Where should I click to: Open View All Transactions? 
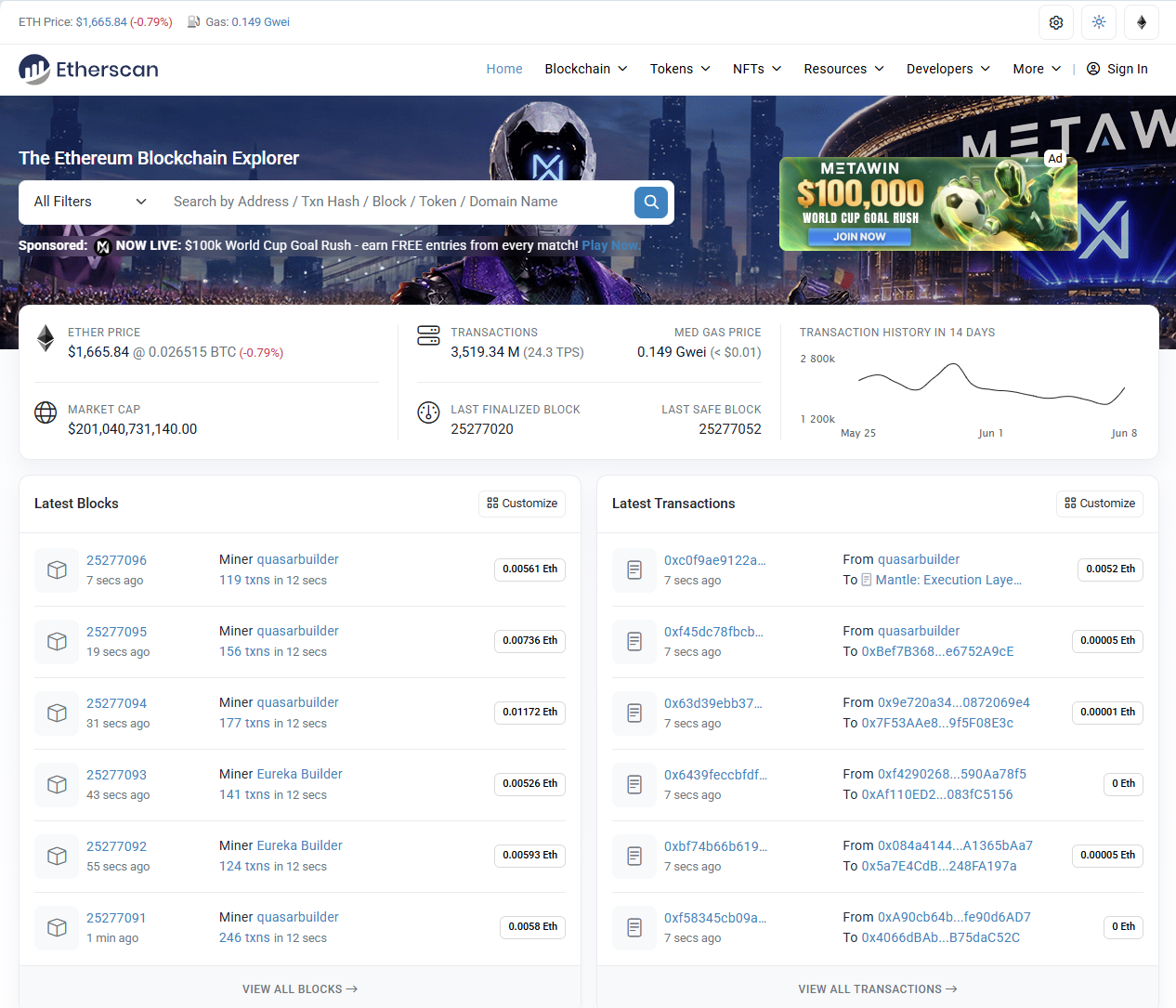point(878,989)
